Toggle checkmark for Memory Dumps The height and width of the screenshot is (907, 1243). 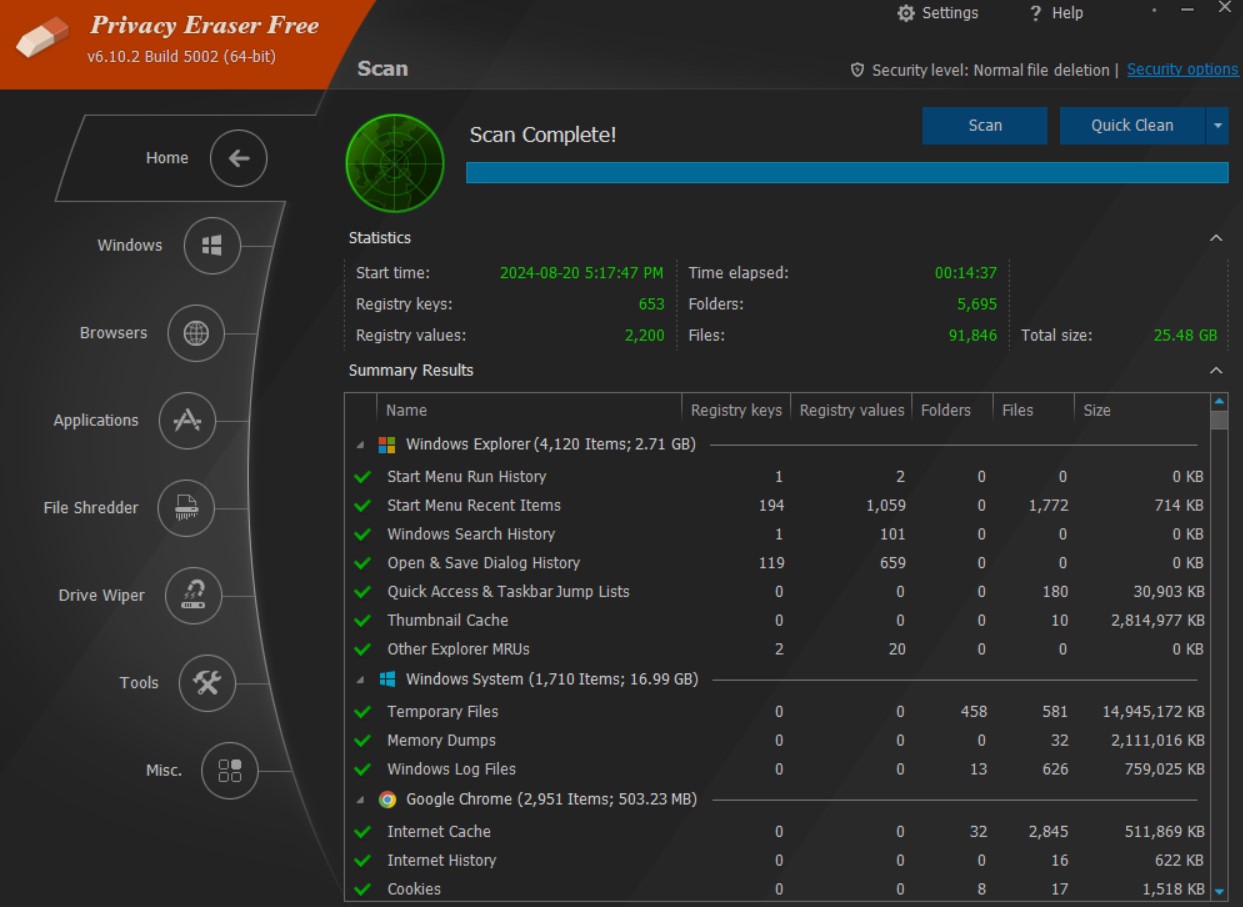coord(363,741)
